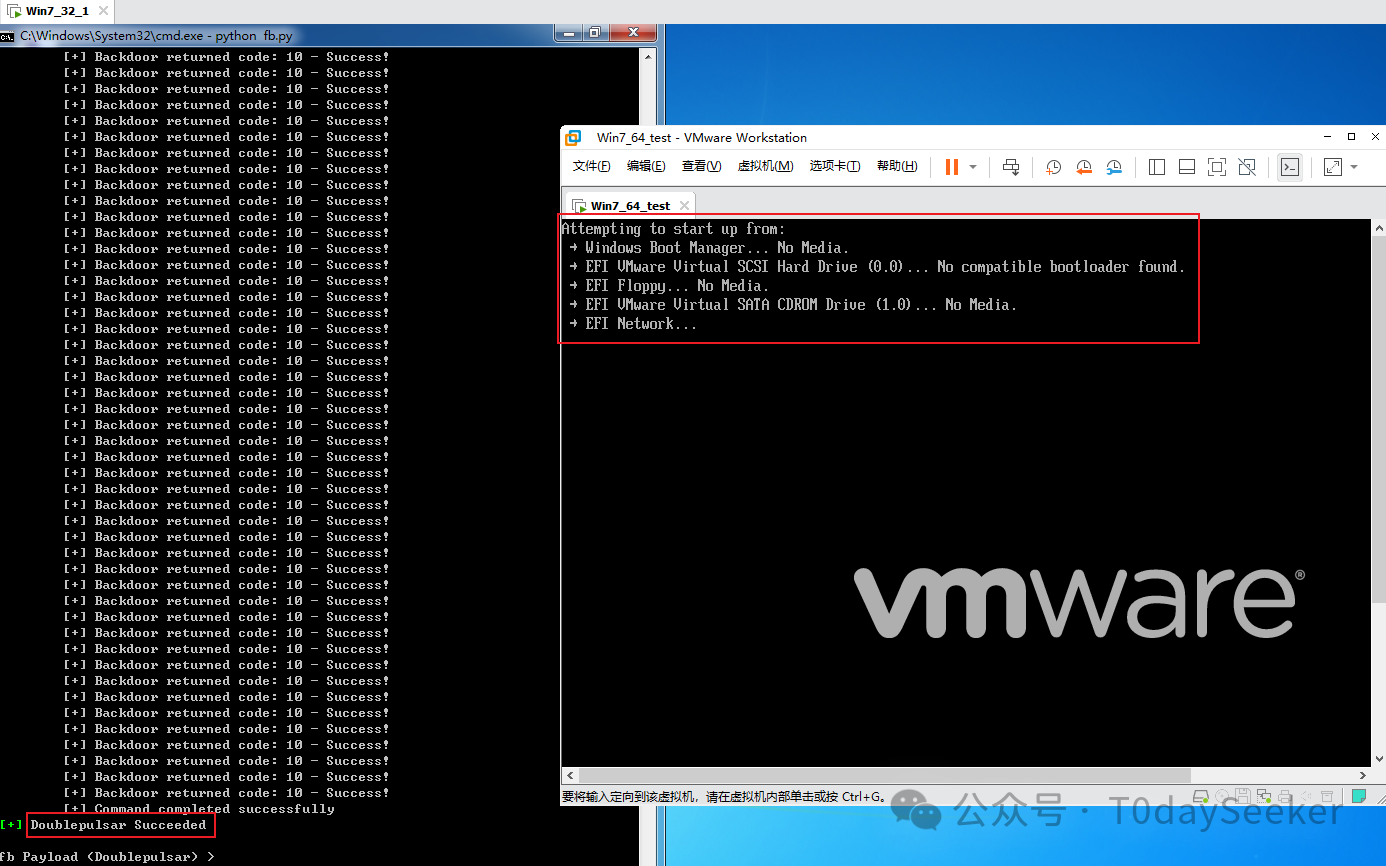Toggle the console view button

[x=1290, y=167]
